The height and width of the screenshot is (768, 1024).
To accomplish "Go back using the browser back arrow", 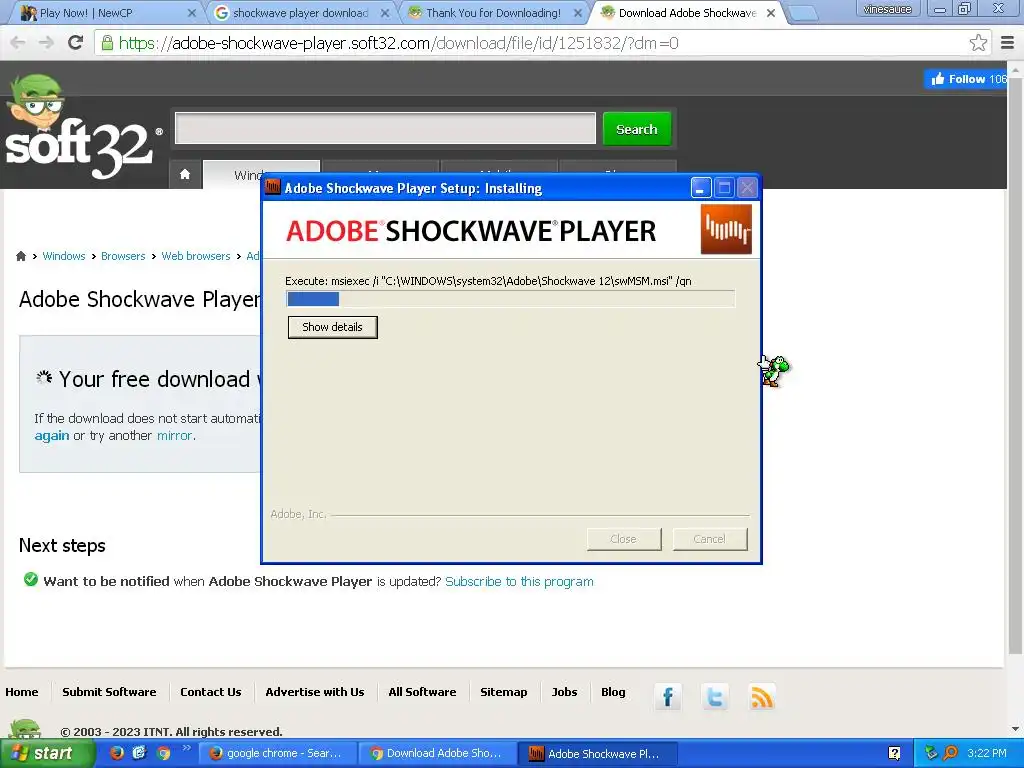I will (18, 43).
